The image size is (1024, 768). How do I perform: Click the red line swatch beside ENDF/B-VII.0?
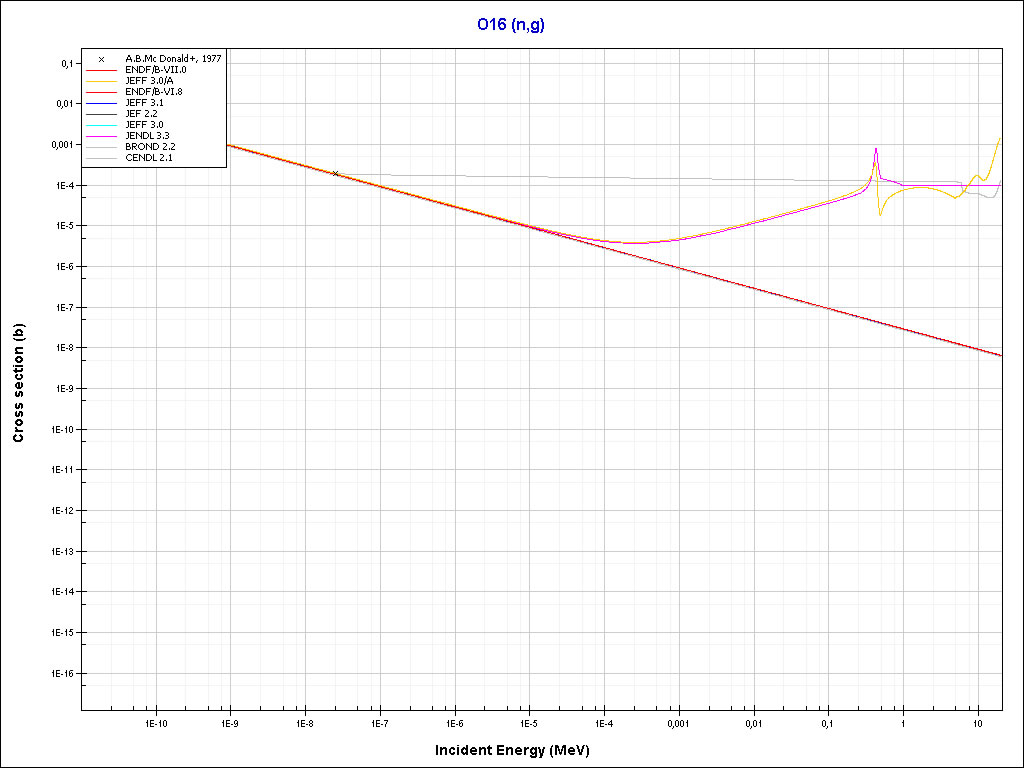[x=102, y=70]
